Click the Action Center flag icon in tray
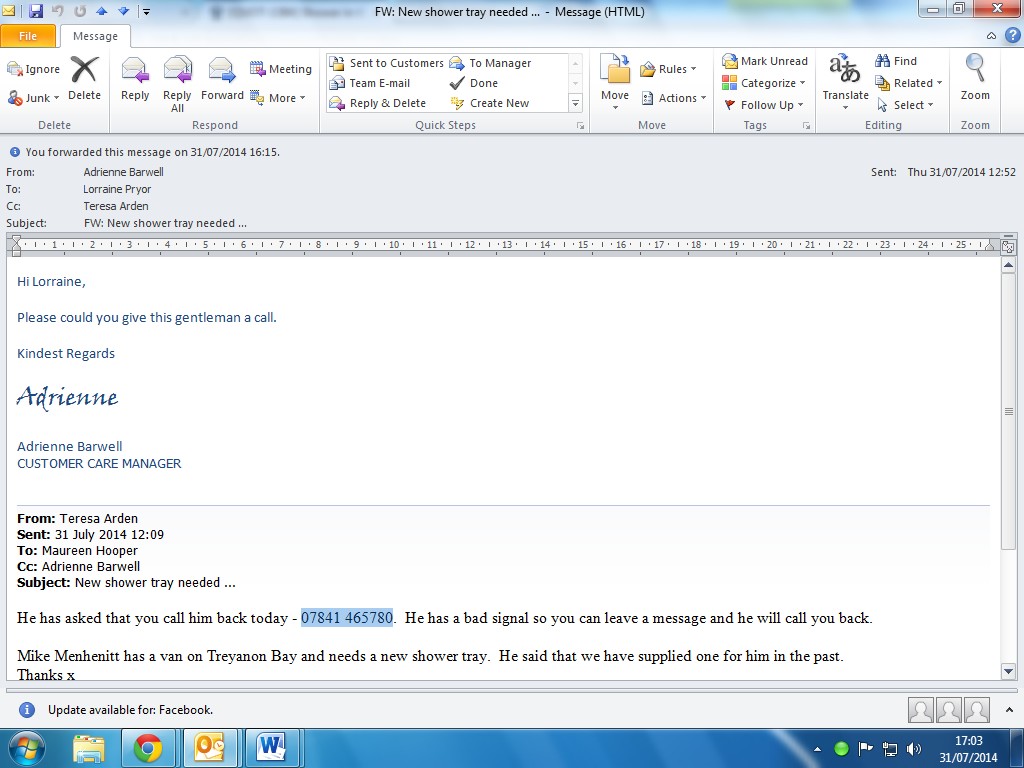This screenshot has height=768, width=1024. [866, 749]
